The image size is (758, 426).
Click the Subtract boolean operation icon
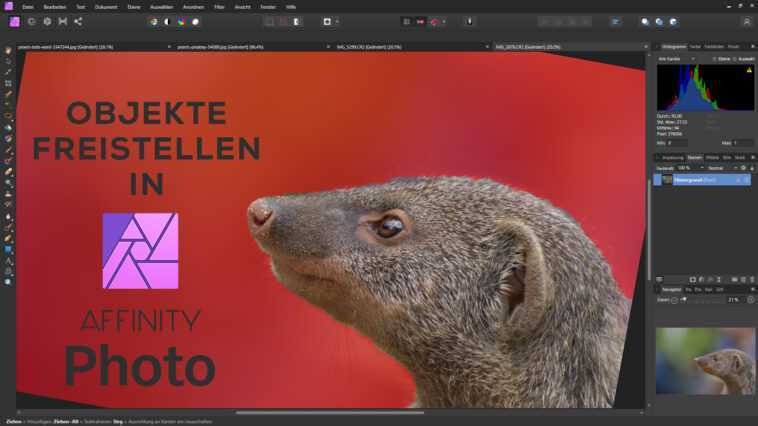pyautogui.click(x=659, y=22)
